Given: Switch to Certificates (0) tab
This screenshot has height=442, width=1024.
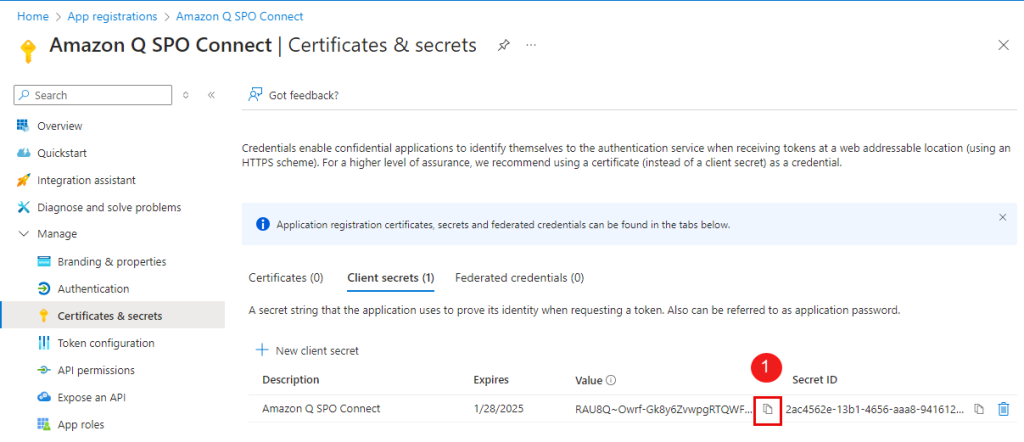Looking at the screenshot, I should [x=286, y=277].
